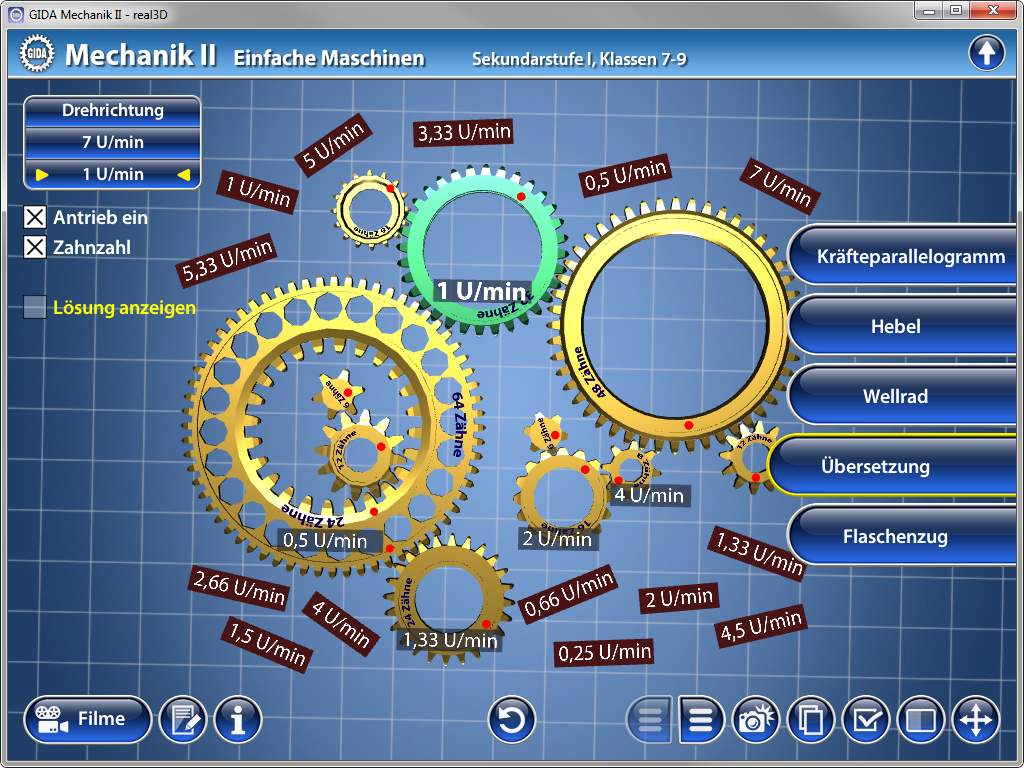Viewport: 1024px width, 768px height.
Task: Open the notes editor pencil icon
Action: (x=182, y=719)
